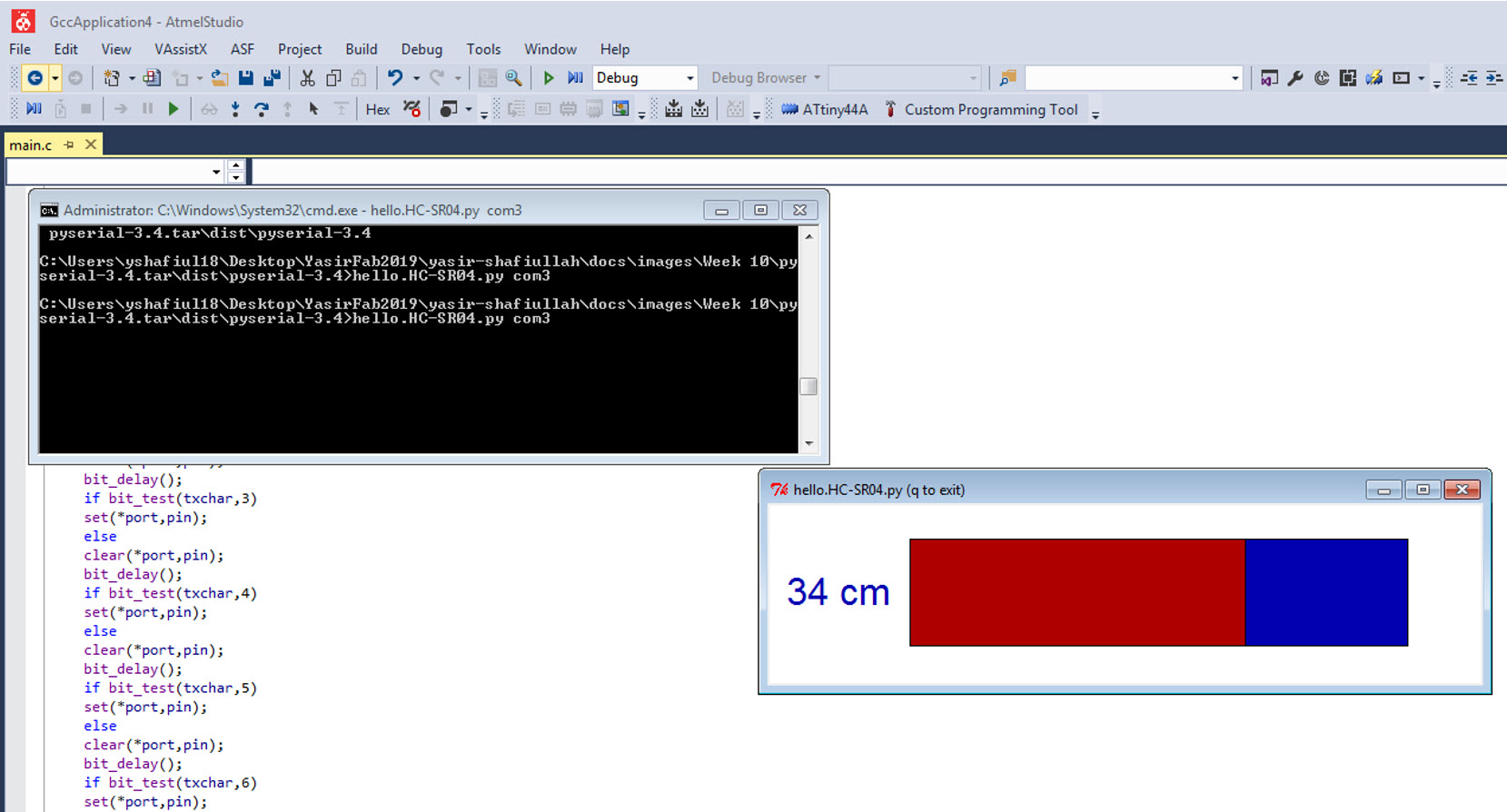Click the Undo arrow icon

click(x=395, y=78)
